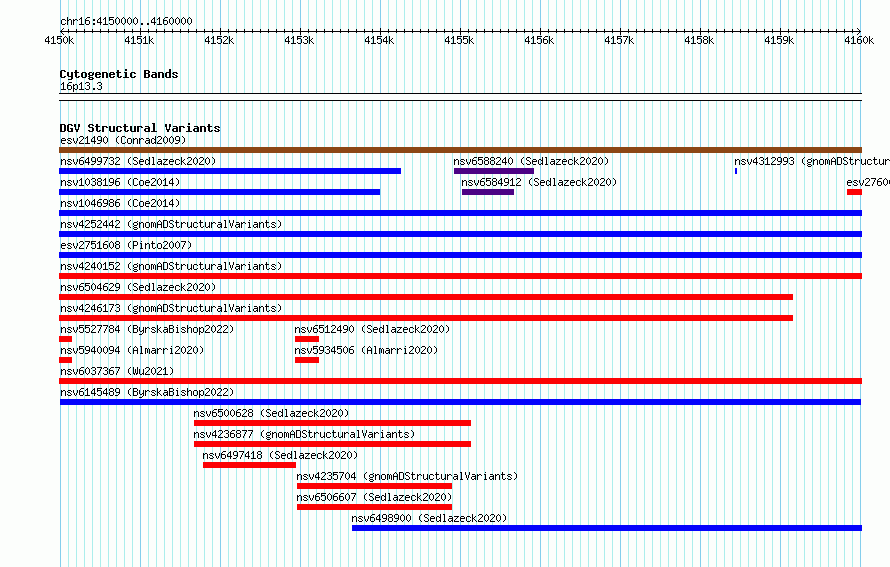Open nsv6506607 (Sedlazeck2020) label
The height and width of the screenshot is (567, 890).
point(374,497)
